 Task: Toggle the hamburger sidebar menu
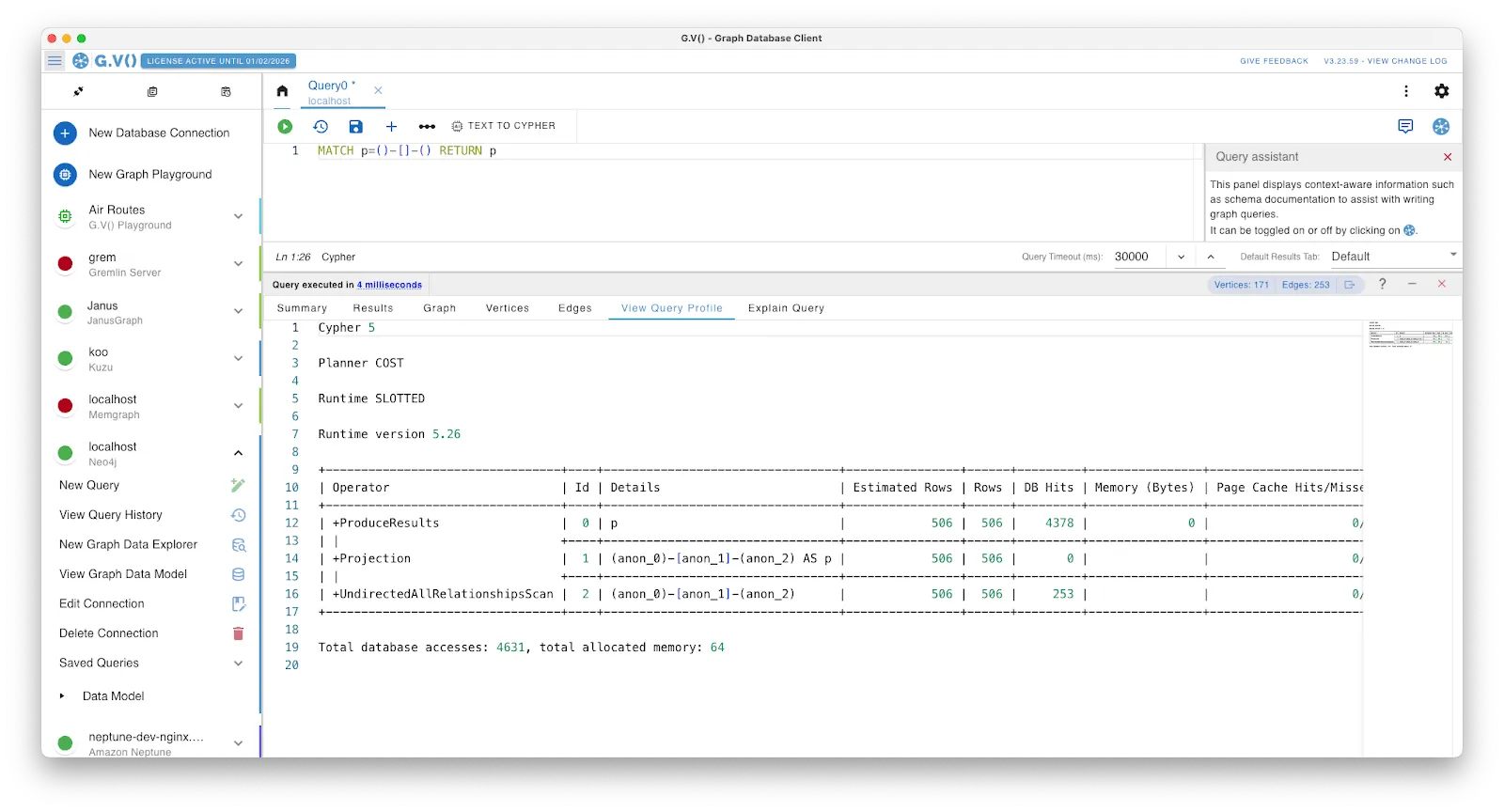point(55,61)
